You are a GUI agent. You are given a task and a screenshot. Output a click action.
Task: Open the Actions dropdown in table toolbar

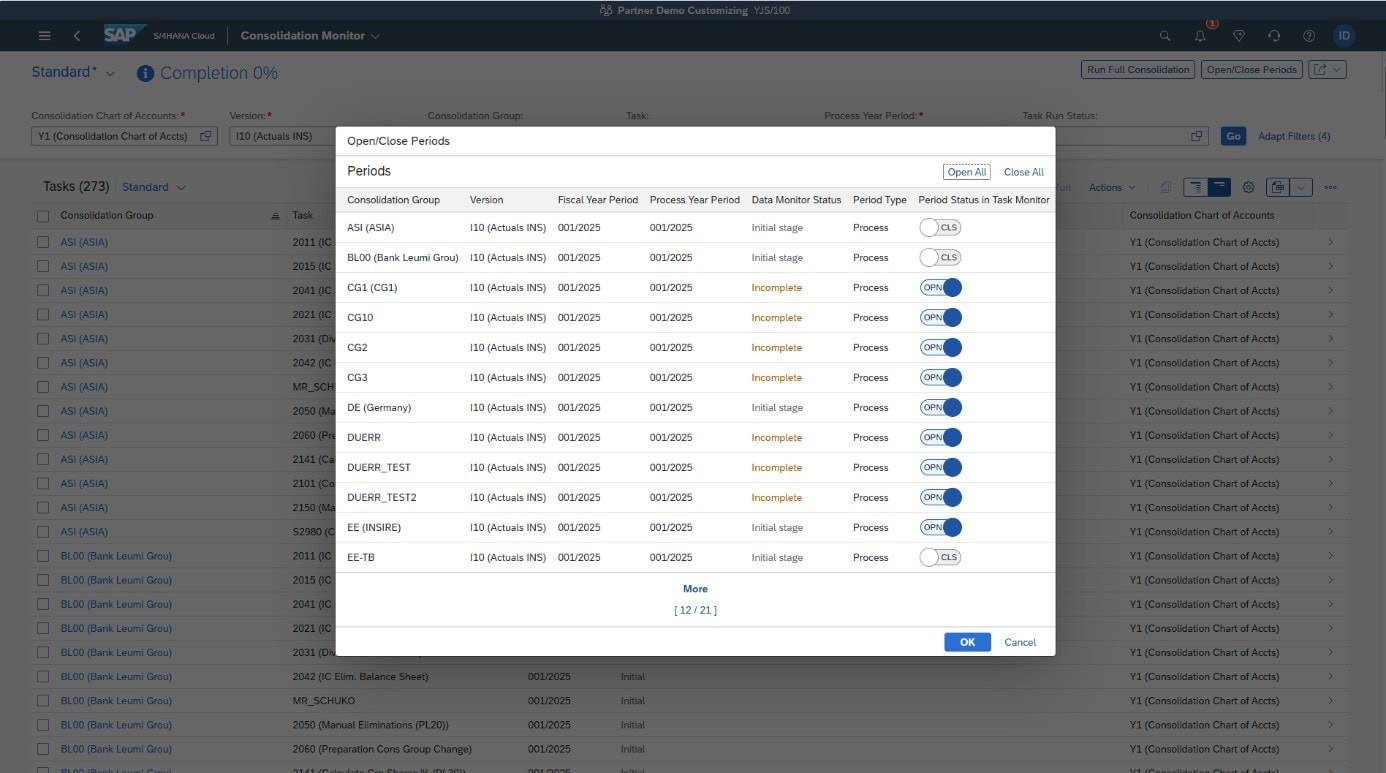1111,187
